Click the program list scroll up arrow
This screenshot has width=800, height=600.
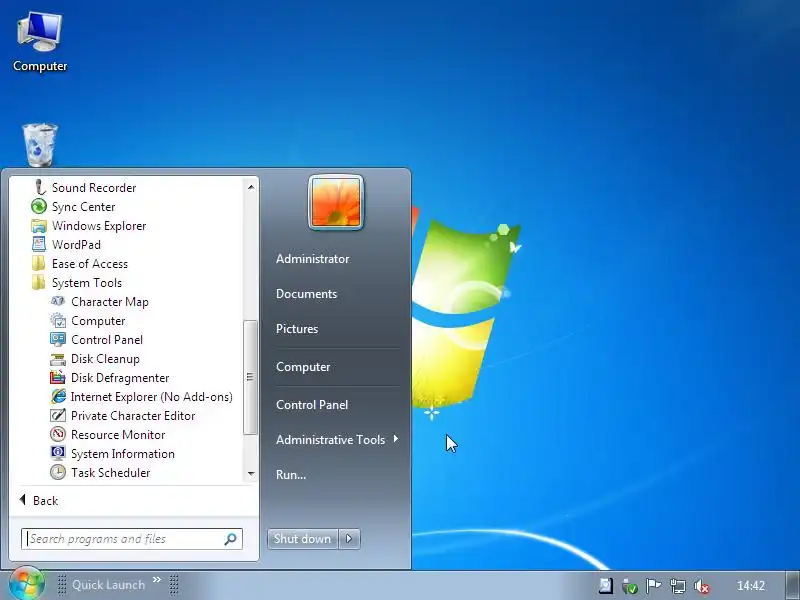click(251, 187)
